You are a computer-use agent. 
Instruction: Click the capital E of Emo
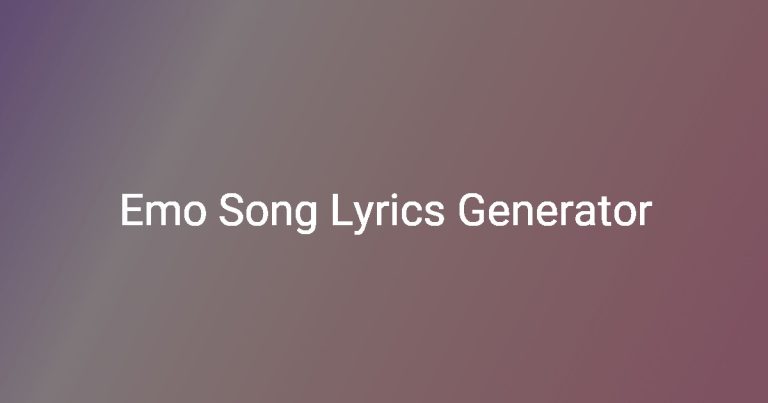click(132, 210)
